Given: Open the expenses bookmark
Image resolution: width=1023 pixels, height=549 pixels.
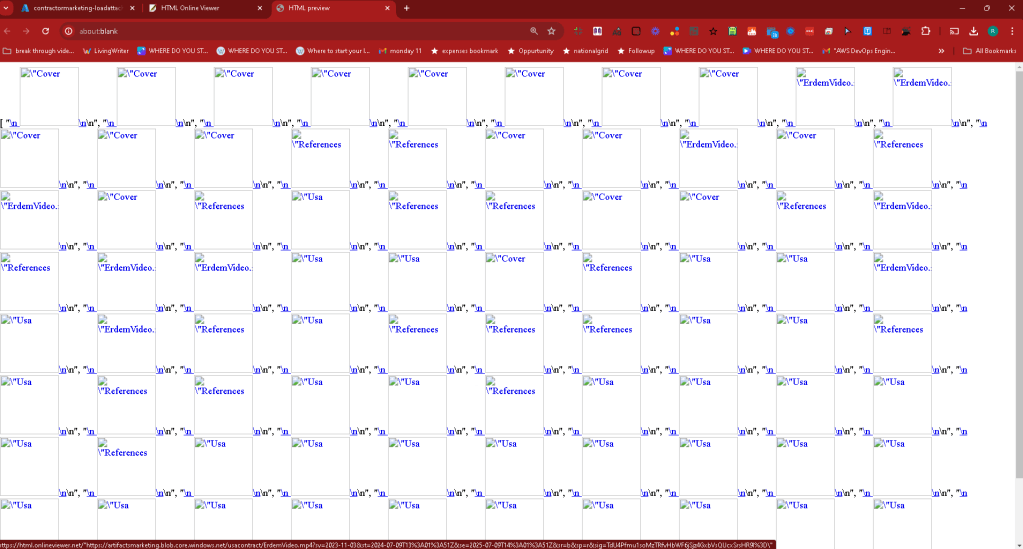Looking at the screenshot, I should 464,50.
